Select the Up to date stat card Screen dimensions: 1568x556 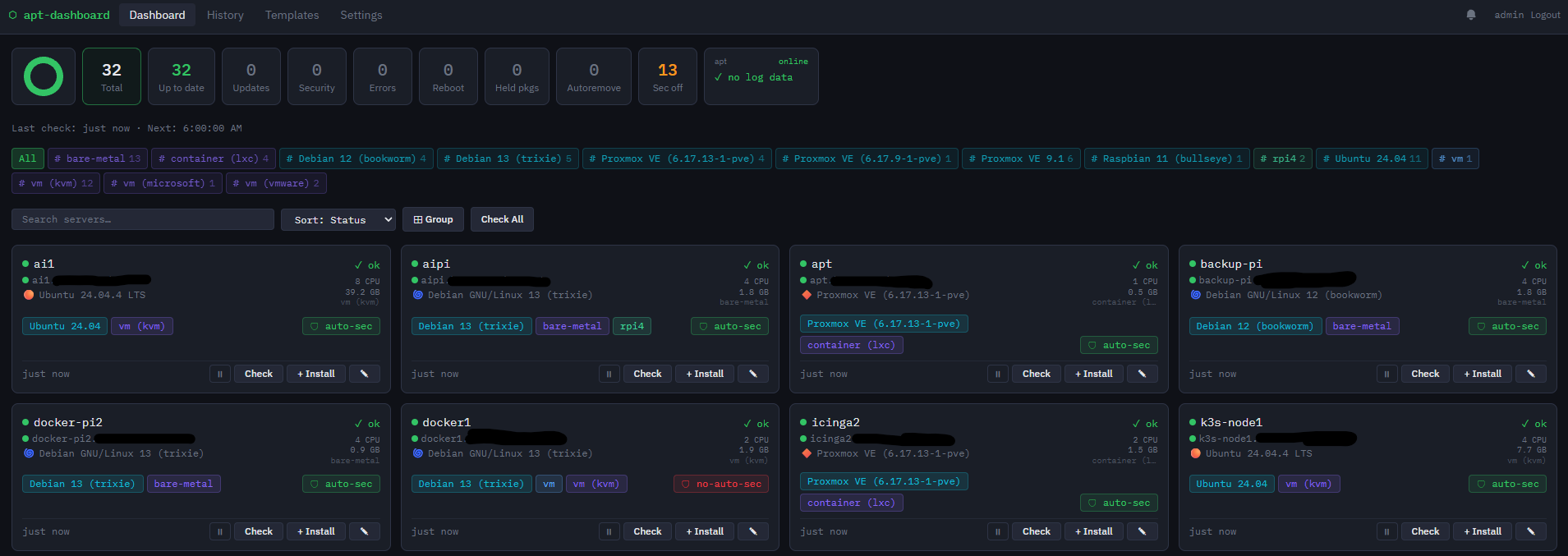(x=182, y=76)
